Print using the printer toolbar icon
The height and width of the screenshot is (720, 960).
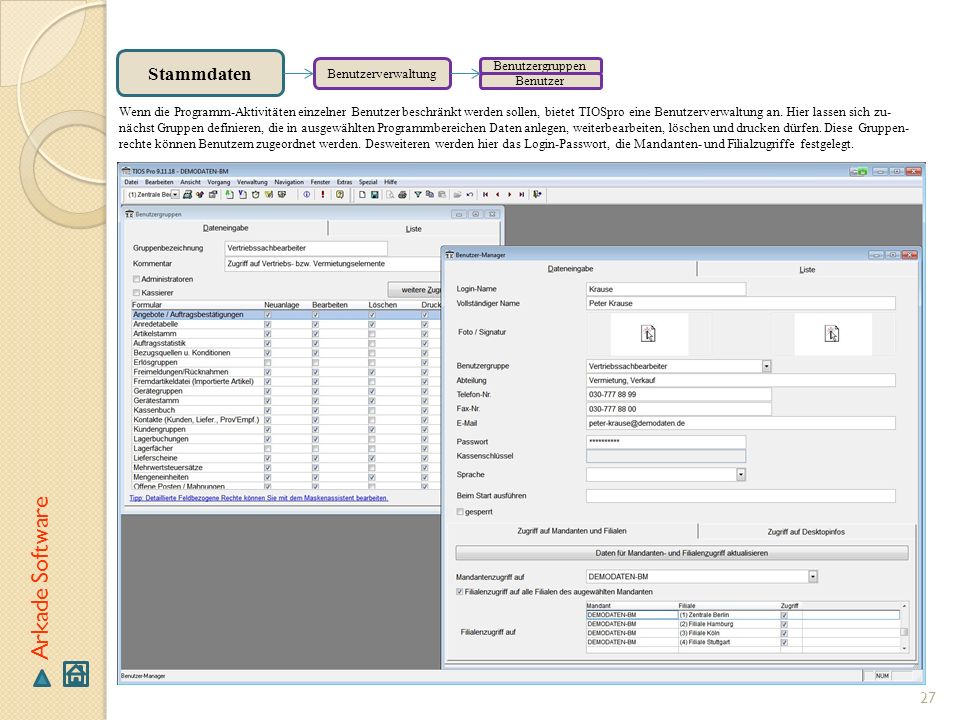click(x=402, y=195)
